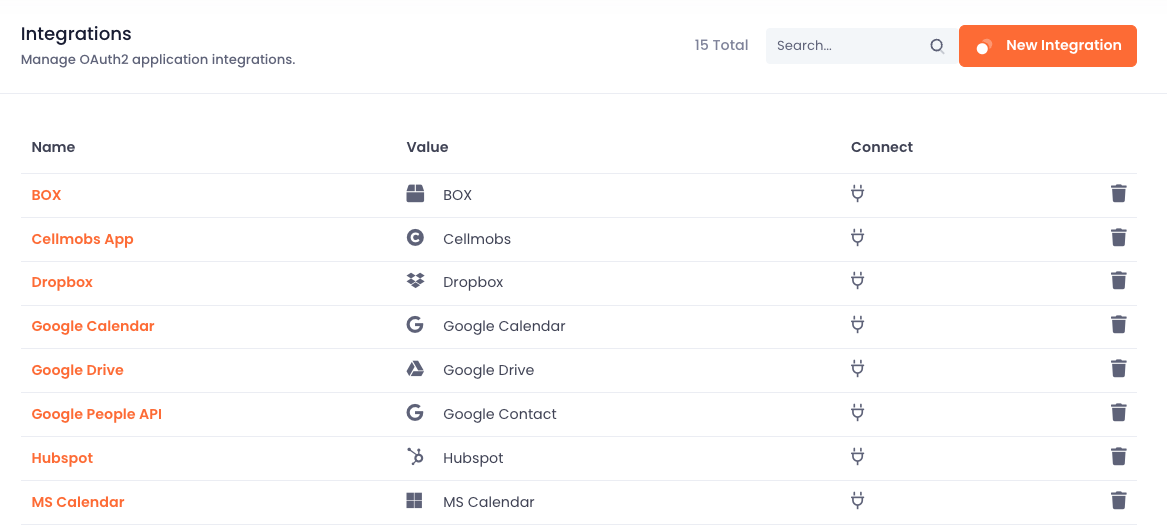Image resolution: width=1167 pixels, height=525 pixels.
Task: Click the connect plug icon for BOX
Action: (x=857, y=194)
